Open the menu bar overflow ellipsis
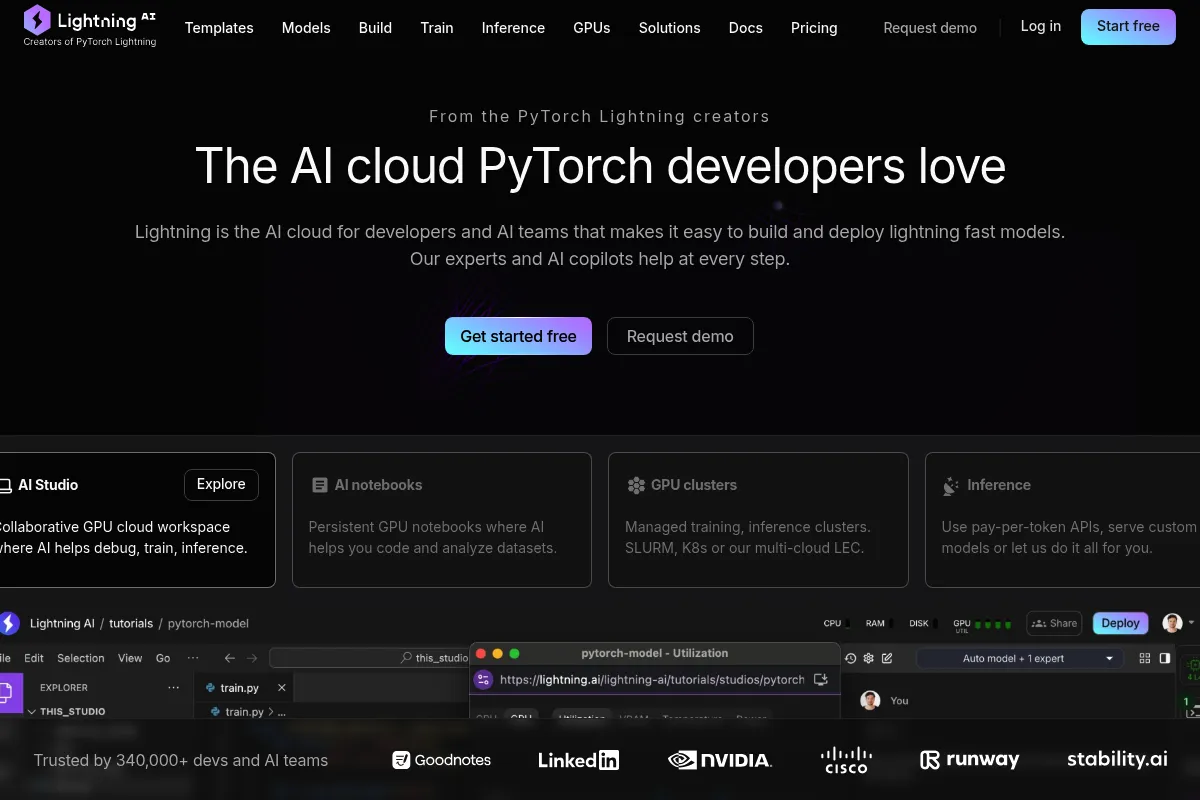Image resolution: width=1200 pixels, height=800 pixels. (193, 658)
